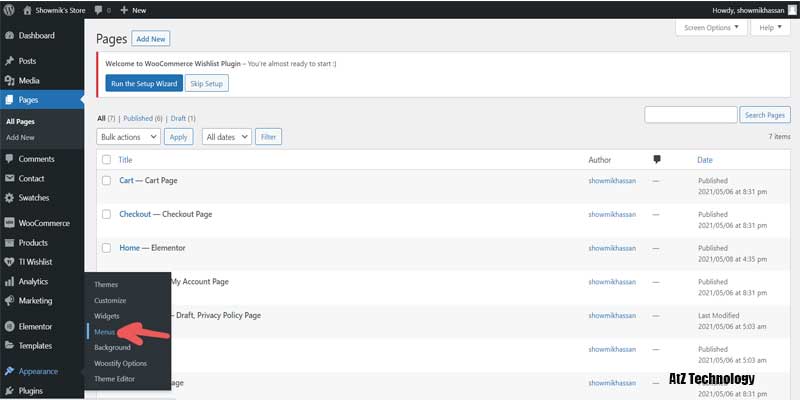800x400 pixels.
Task: Tick the checkbox for Checkout page
Action: [106, 214]
